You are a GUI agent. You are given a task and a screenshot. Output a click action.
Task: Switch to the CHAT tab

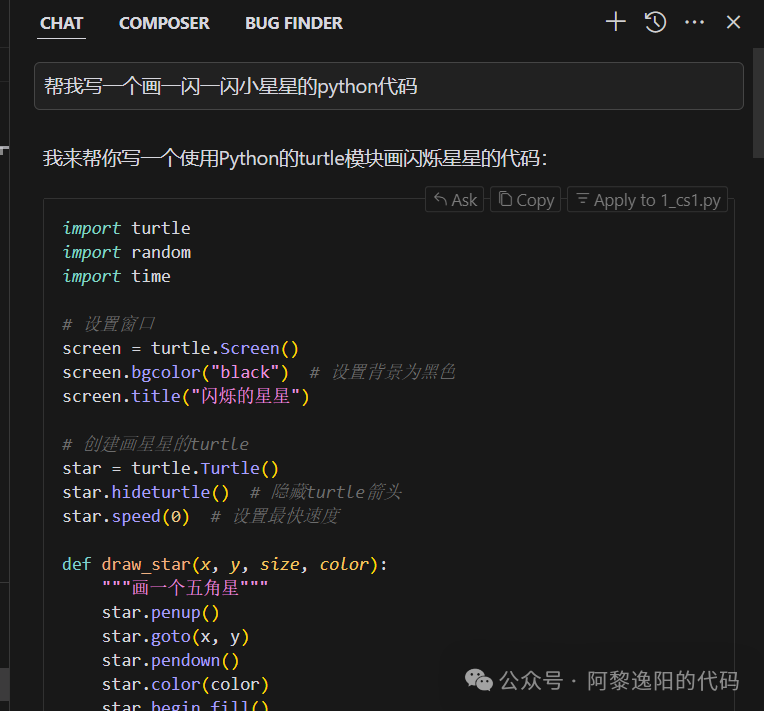click(62, 23)
